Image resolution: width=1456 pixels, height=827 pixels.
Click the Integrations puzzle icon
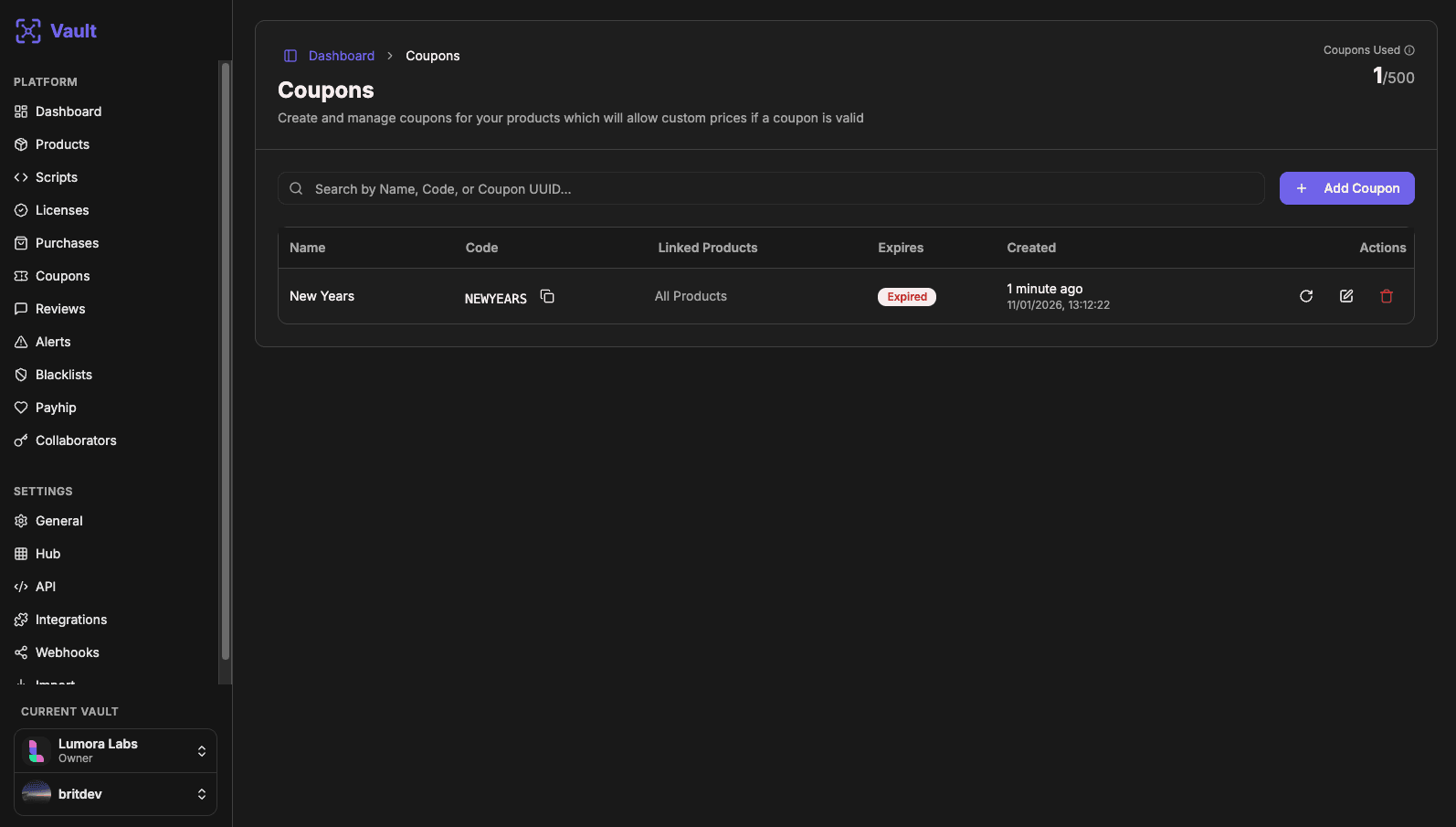(x=21, y=620)
